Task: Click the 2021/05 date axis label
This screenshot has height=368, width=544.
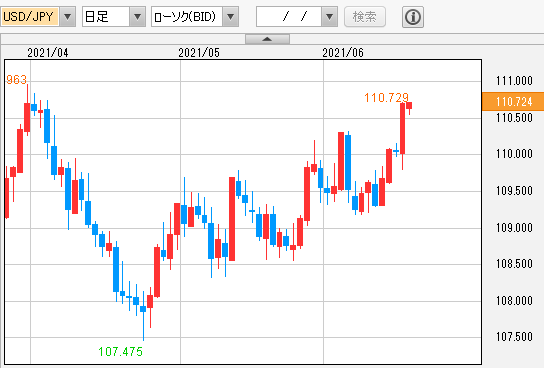Action: click(199, 53)
